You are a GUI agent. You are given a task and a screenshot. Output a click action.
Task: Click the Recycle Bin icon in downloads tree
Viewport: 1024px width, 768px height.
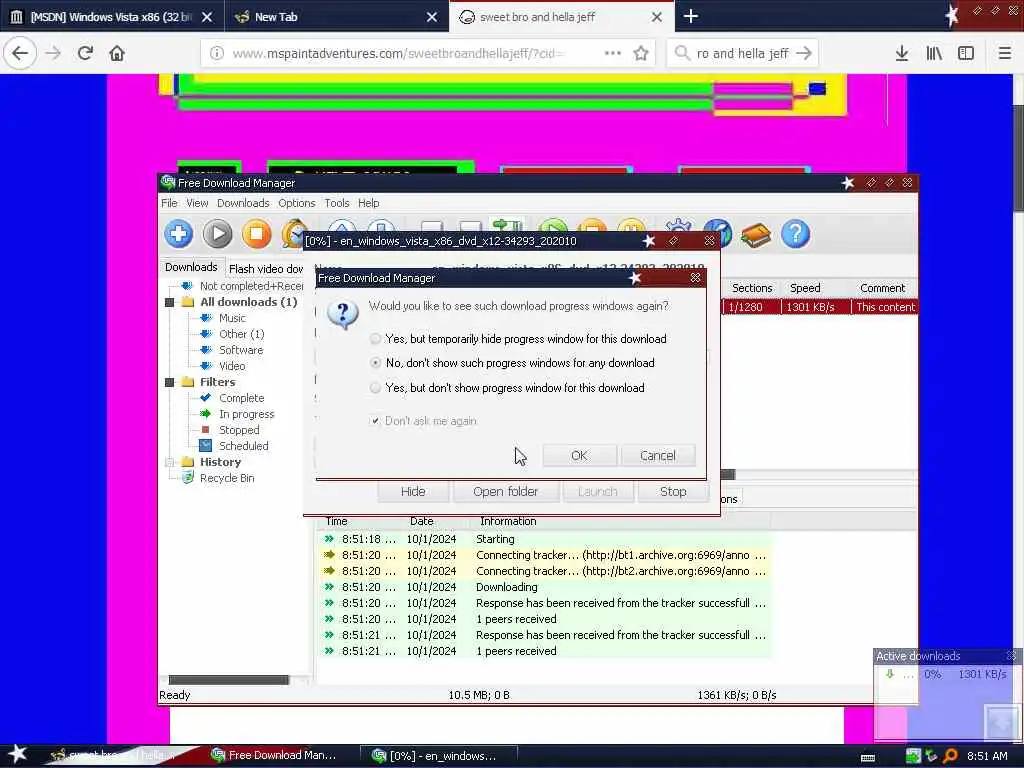tap(187, 477)
